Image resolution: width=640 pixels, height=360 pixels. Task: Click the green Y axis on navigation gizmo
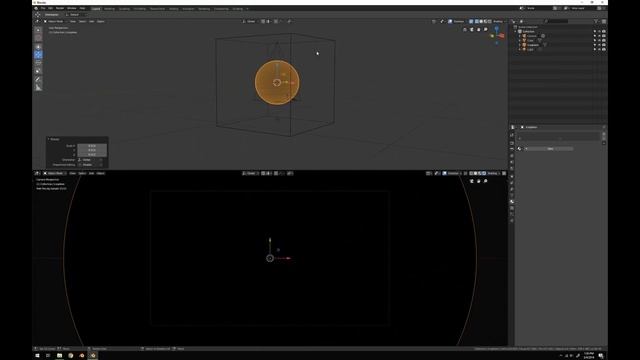coord(492,36)
